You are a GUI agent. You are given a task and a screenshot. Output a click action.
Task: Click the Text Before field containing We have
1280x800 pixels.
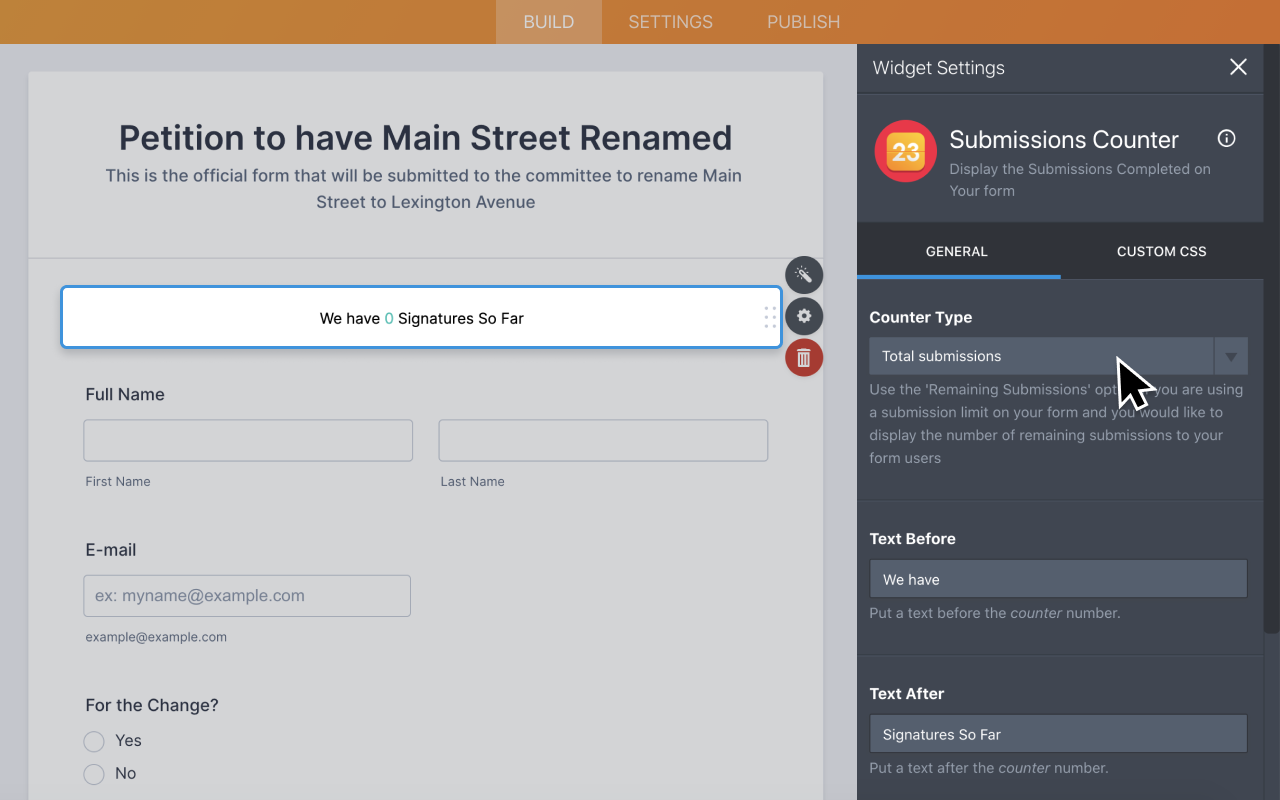coord(1058,578)
